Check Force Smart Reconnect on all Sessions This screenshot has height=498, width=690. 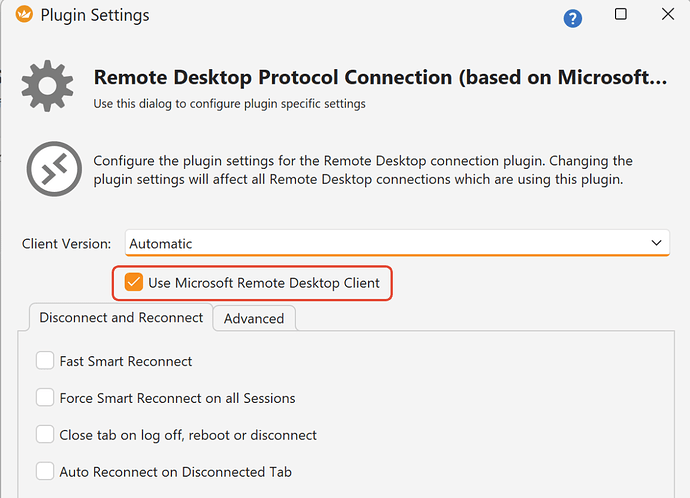[x=45, y=398]
